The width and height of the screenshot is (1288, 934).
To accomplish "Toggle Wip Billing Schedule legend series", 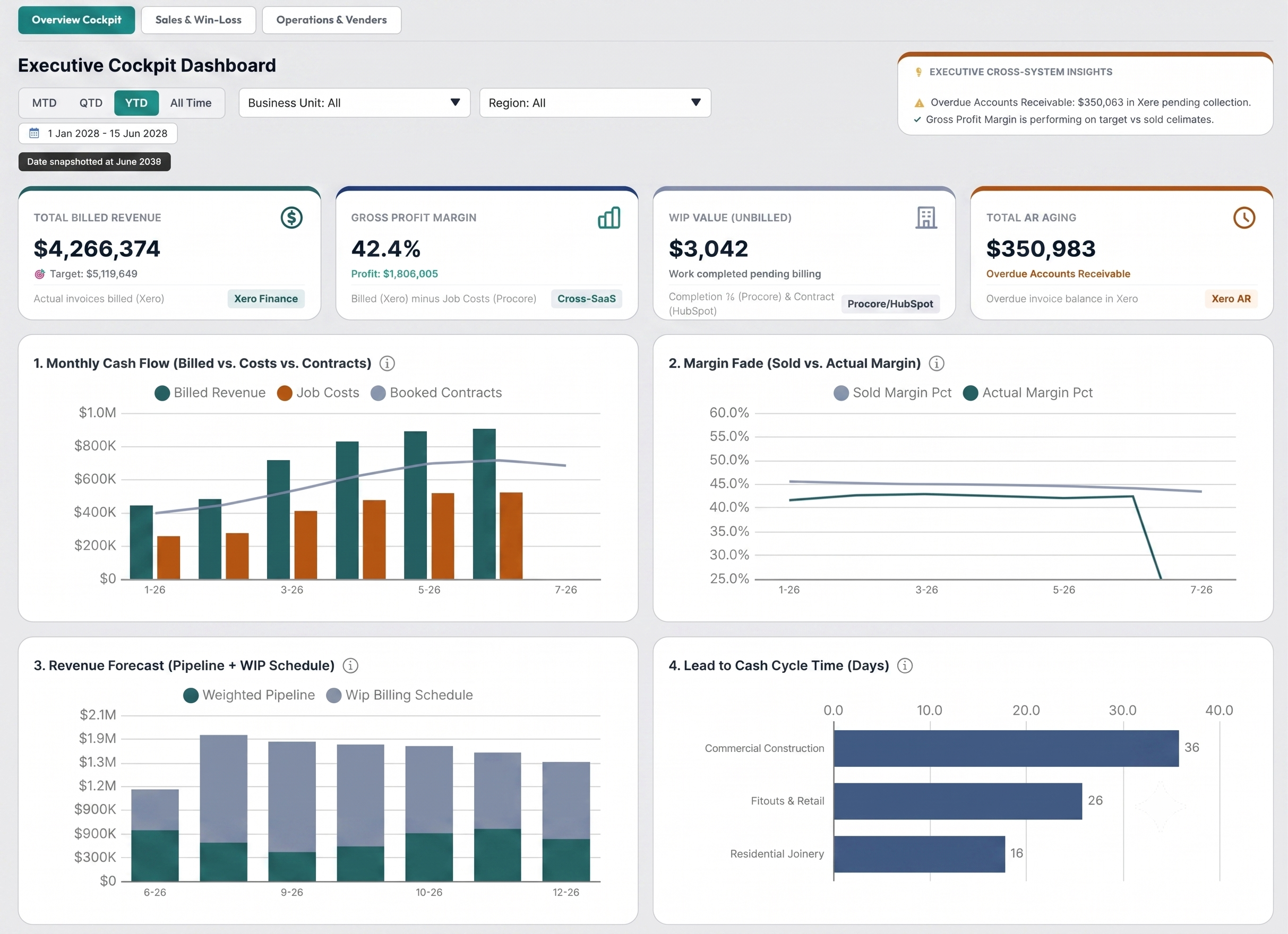I will coord(399,695).
